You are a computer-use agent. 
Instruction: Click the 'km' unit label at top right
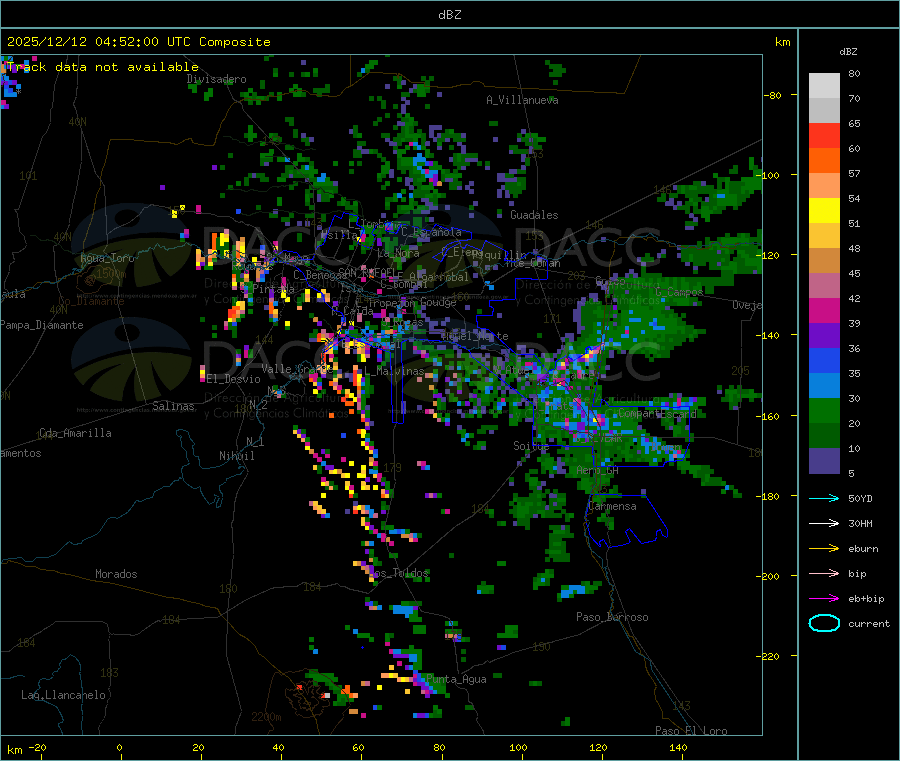[x=782, y=42]
